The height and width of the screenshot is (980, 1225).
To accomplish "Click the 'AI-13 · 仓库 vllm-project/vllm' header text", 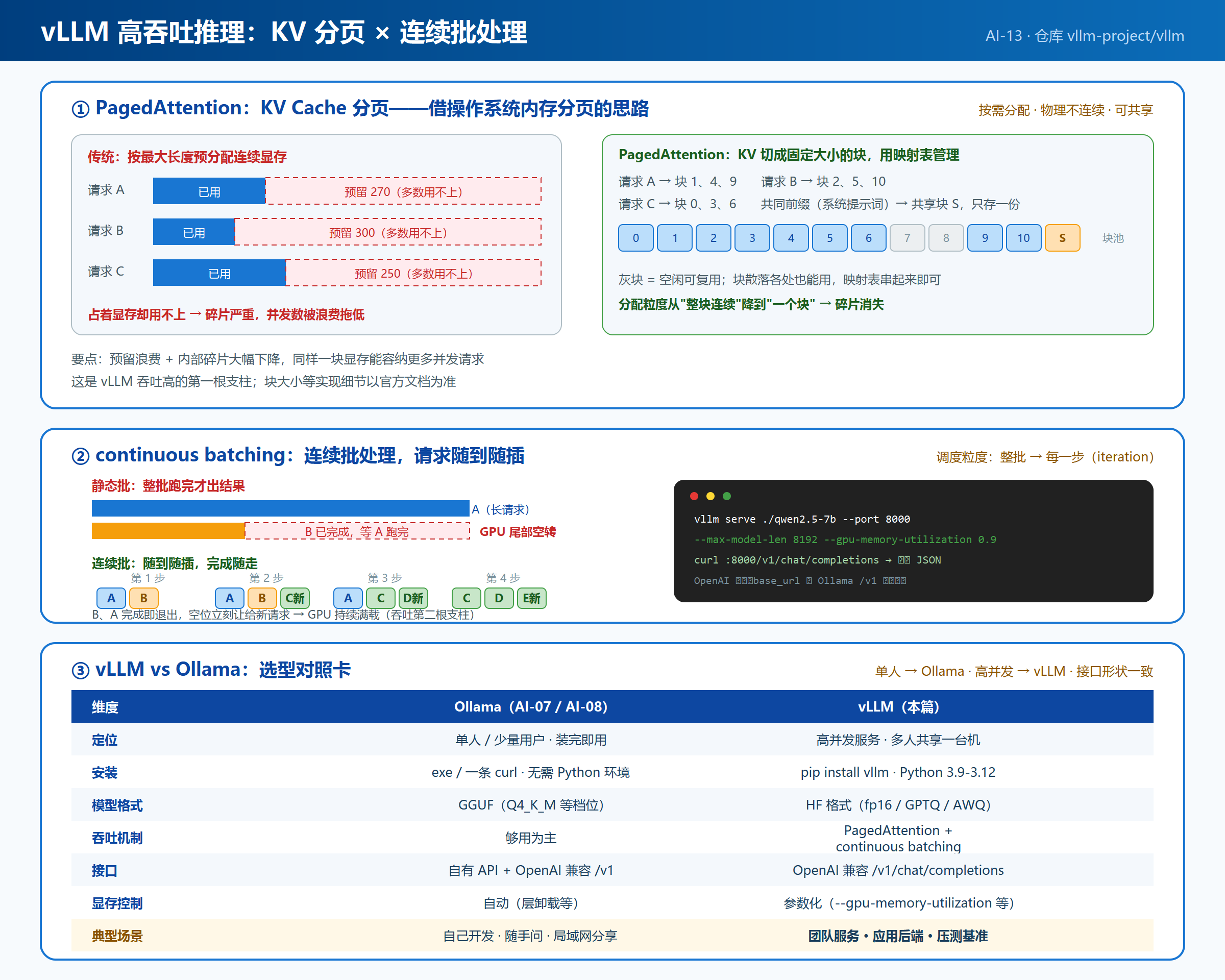I will coord(1085,36).
